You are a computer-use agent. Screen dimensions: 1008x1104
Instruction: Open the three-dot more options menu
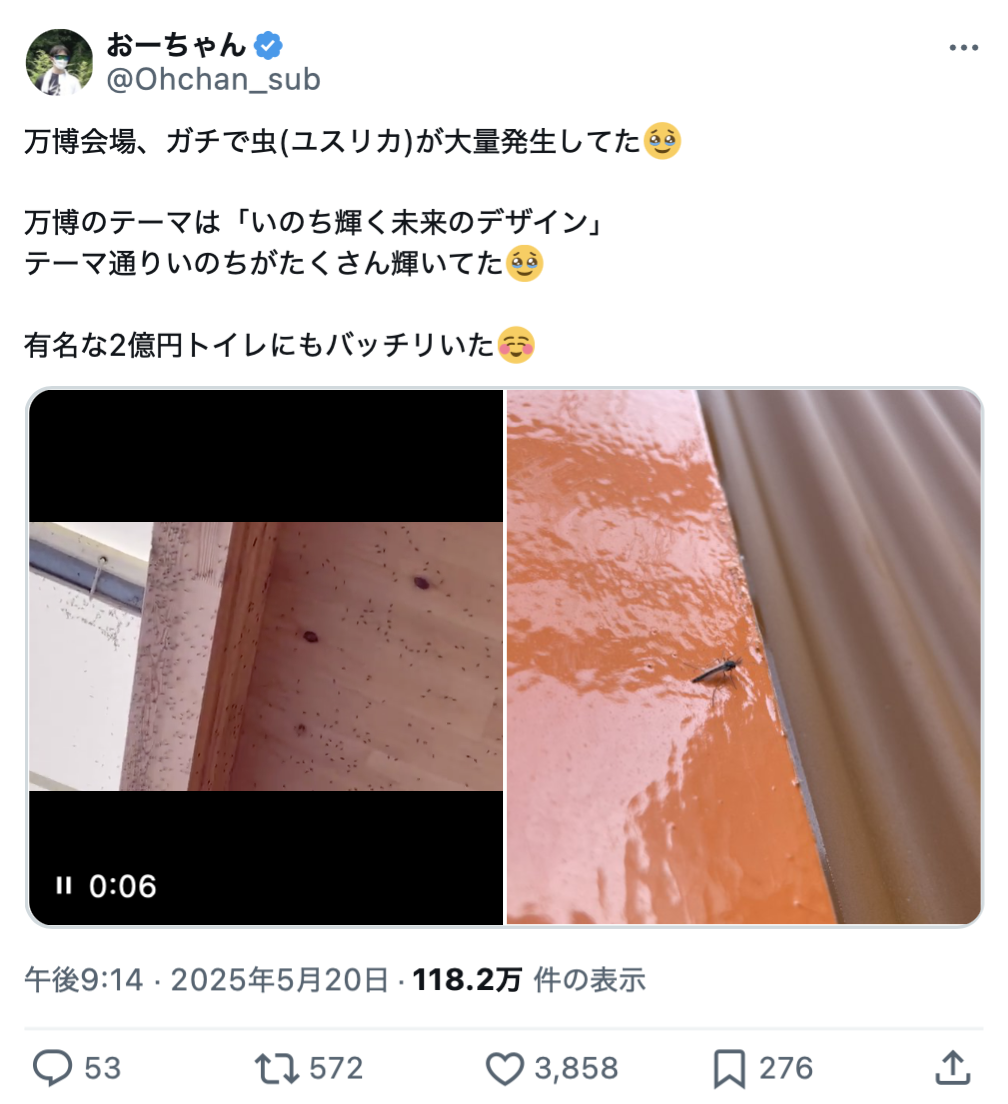pyautogui.click(x=963, y=48)
